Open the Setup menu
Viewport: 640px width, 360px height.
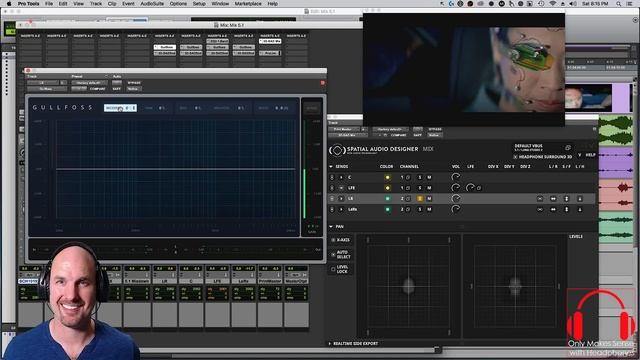point(199,4)
